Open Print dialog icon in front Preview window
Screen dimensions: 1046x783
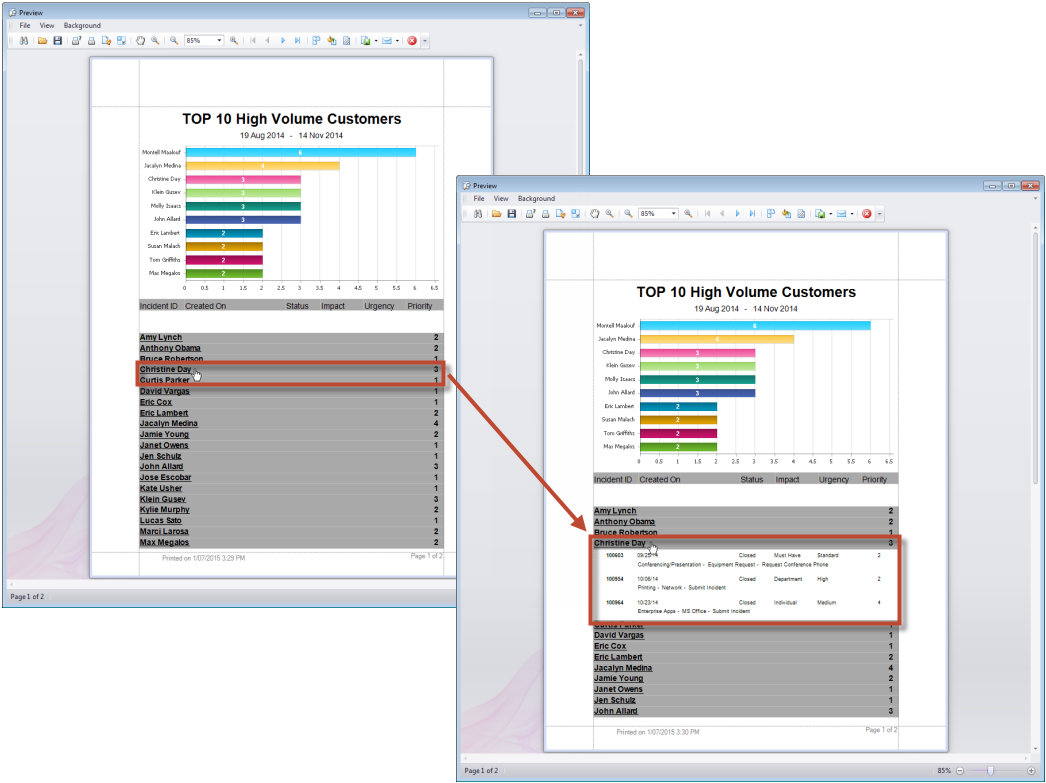[531, 214]
